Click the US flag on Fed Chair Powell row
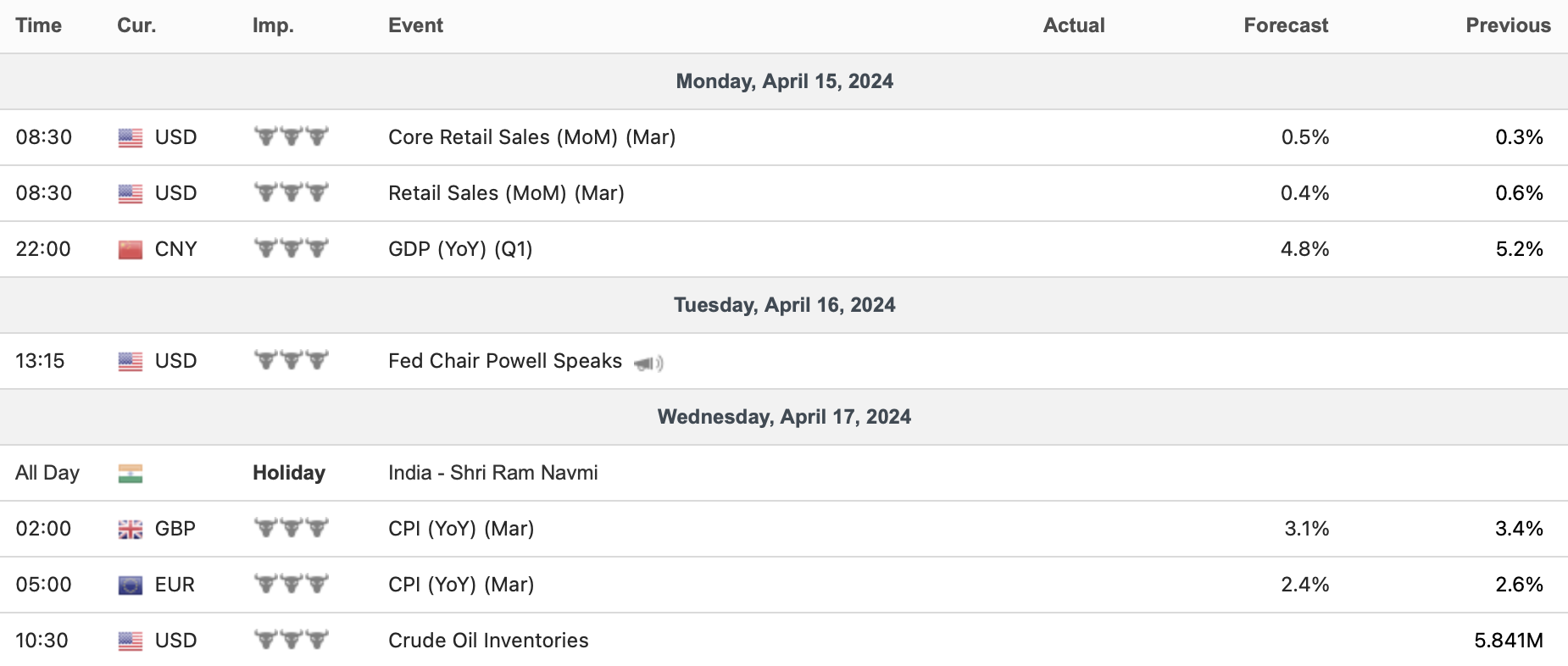 (131, 362)
